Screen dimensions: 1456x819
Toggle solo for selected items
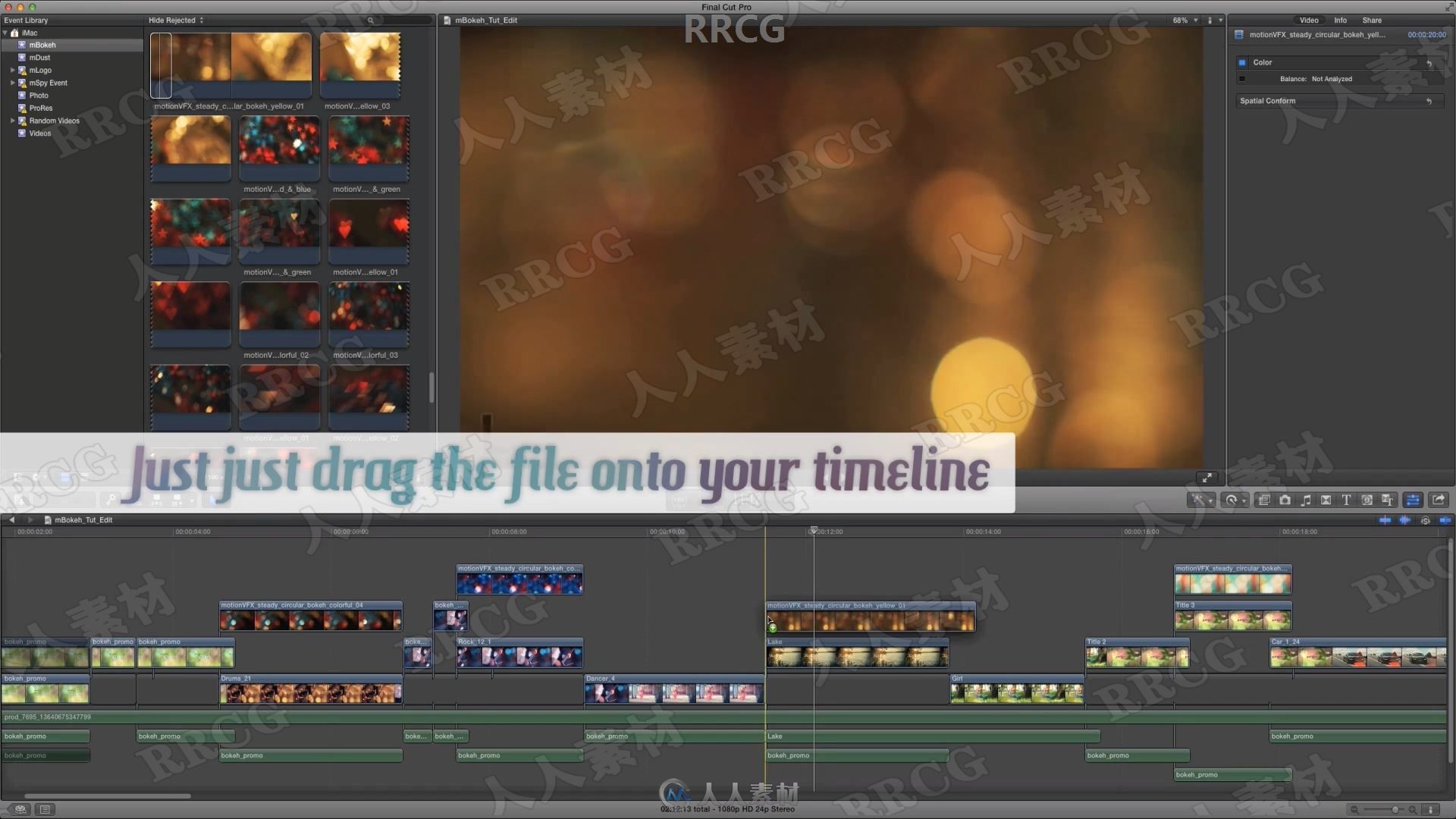point(1426,520)
